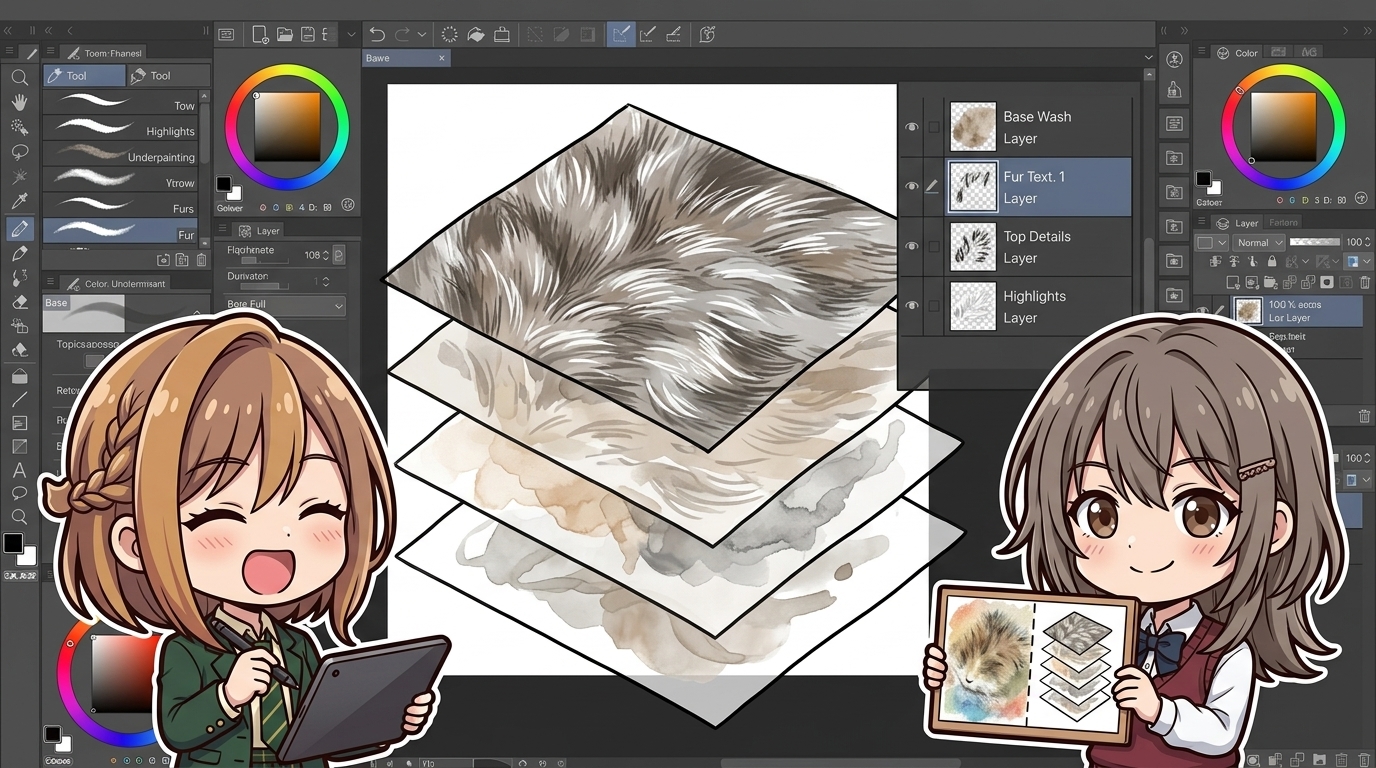The height and width of the screenshot is (768, 1376).
Task: Close the Bawe canvas tab
Action: coord(442,58)
